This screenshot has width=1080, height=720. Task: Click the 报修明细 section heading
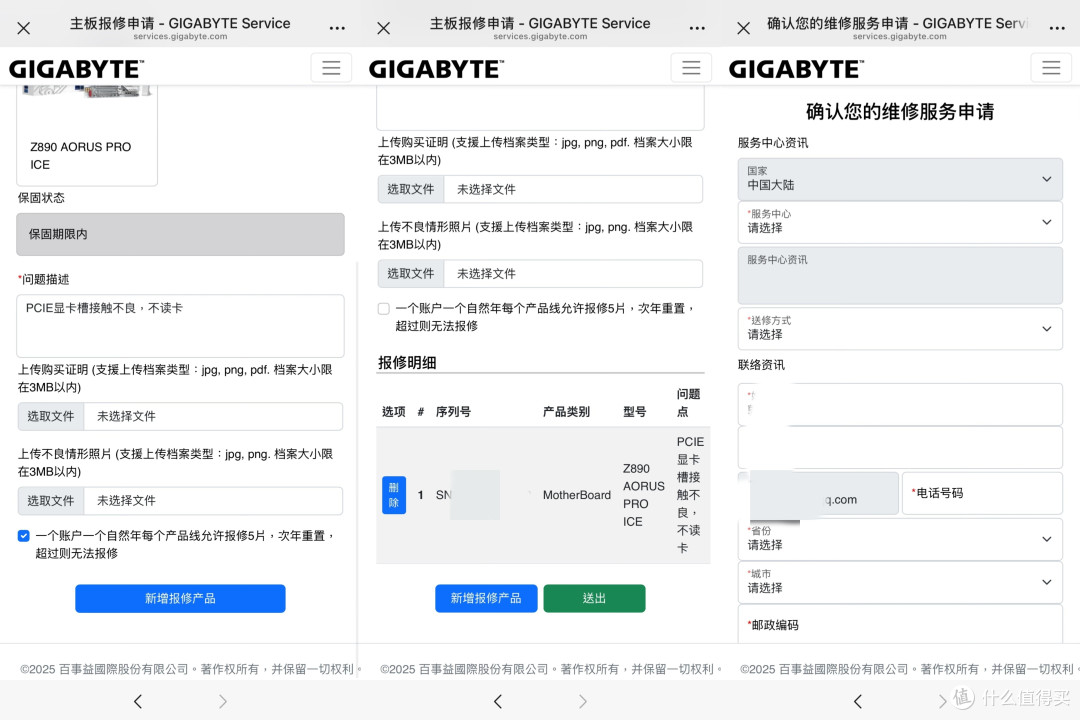pyautogui.click(x=407, y=362)
